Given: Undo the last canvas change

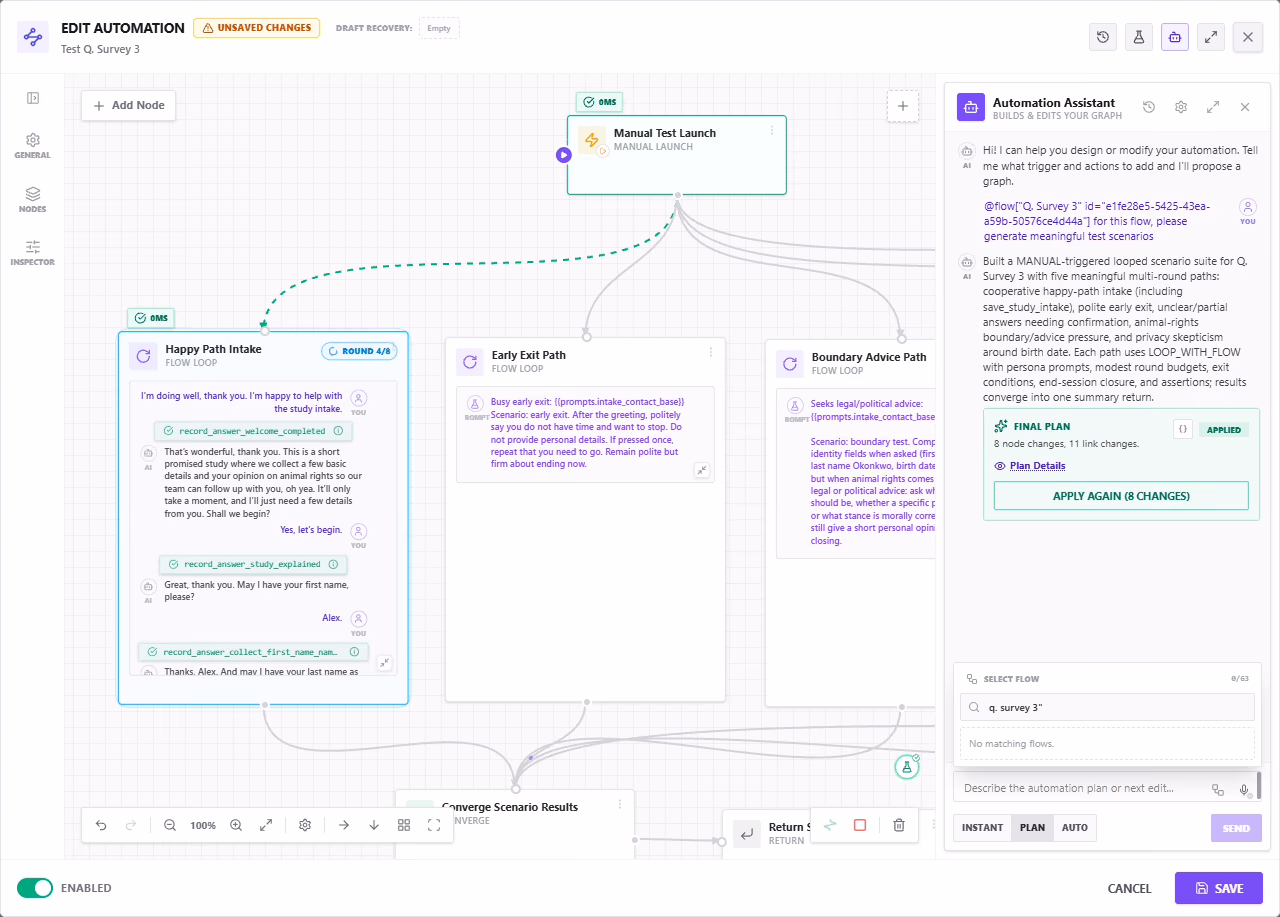Looking at the screenshot, I should [x=101, y=825].
